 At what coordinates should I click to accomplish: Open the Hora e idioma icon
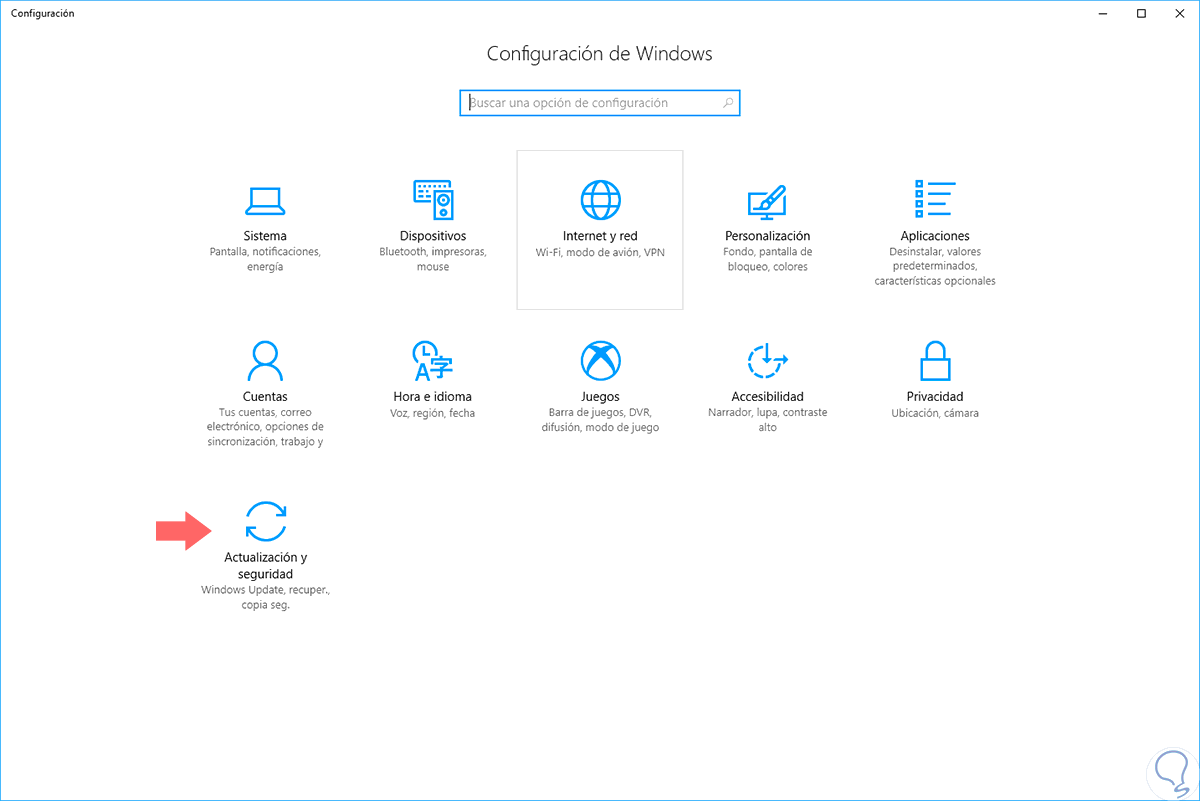point(433,360)
